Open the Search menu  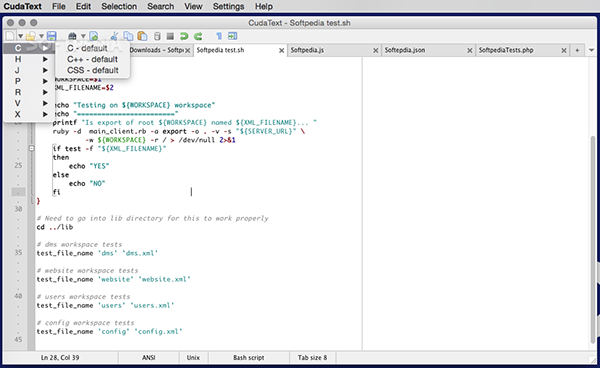click(x=161, y=7)
